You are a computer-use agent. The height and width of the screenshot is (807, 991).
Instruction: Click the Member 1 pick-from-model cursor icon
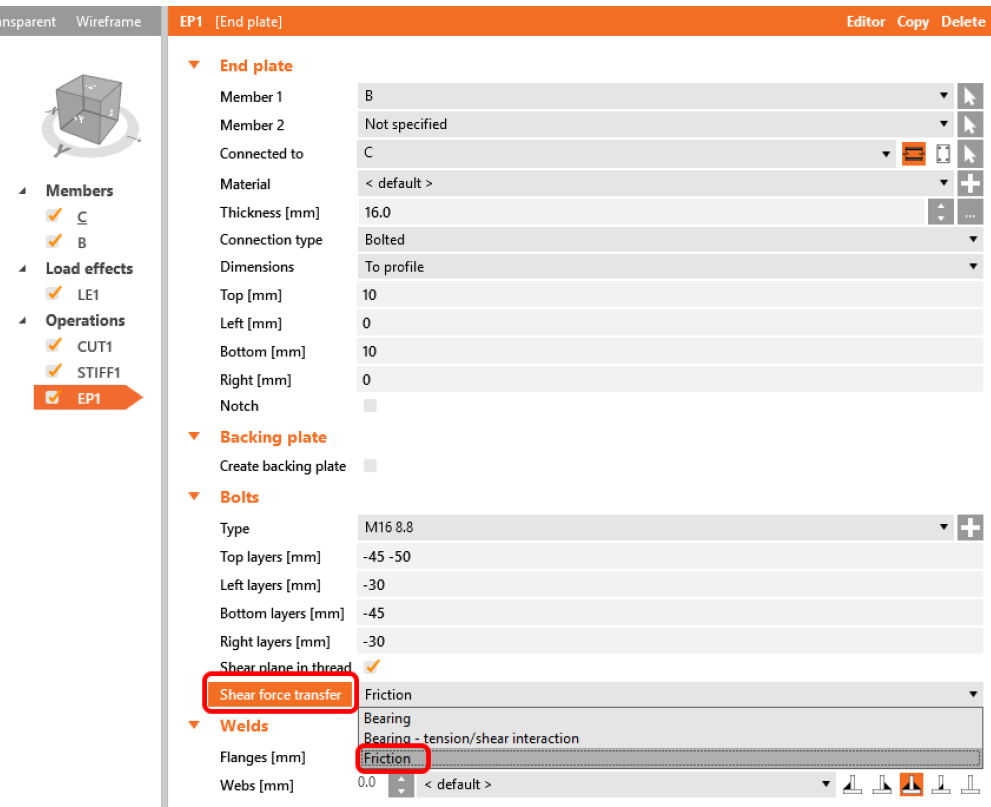pyautogui.click(x=968, y=97)
